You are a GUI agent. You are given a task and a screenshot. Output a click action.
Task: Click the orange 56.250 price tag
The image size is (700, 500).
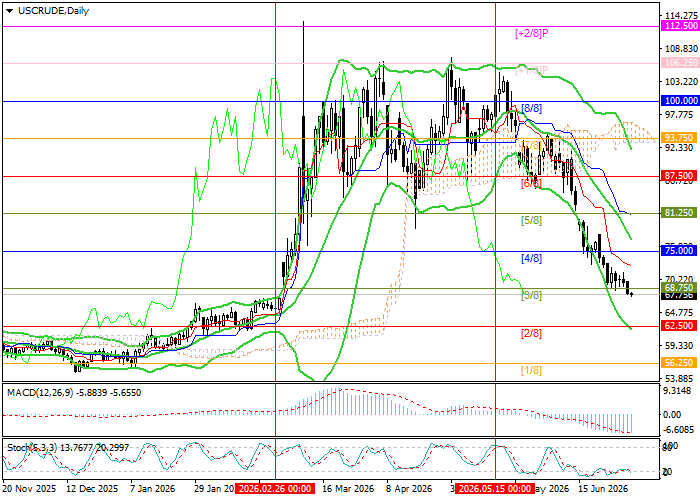coord(680,363)
